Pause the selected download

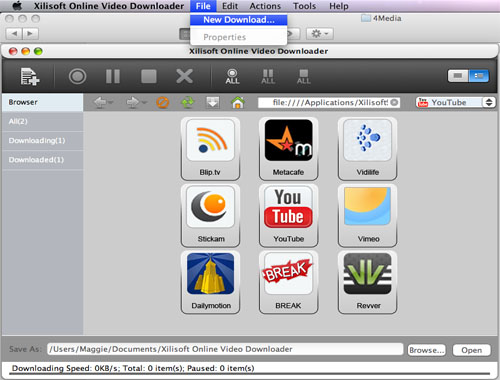113,76
